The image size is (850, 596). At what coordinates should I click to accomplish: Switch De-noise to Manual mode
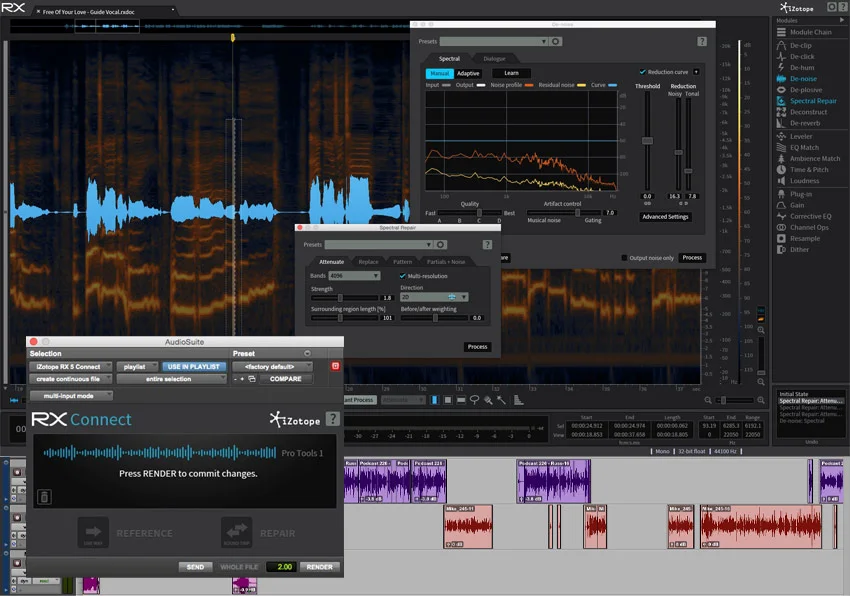tap(439, 73)
